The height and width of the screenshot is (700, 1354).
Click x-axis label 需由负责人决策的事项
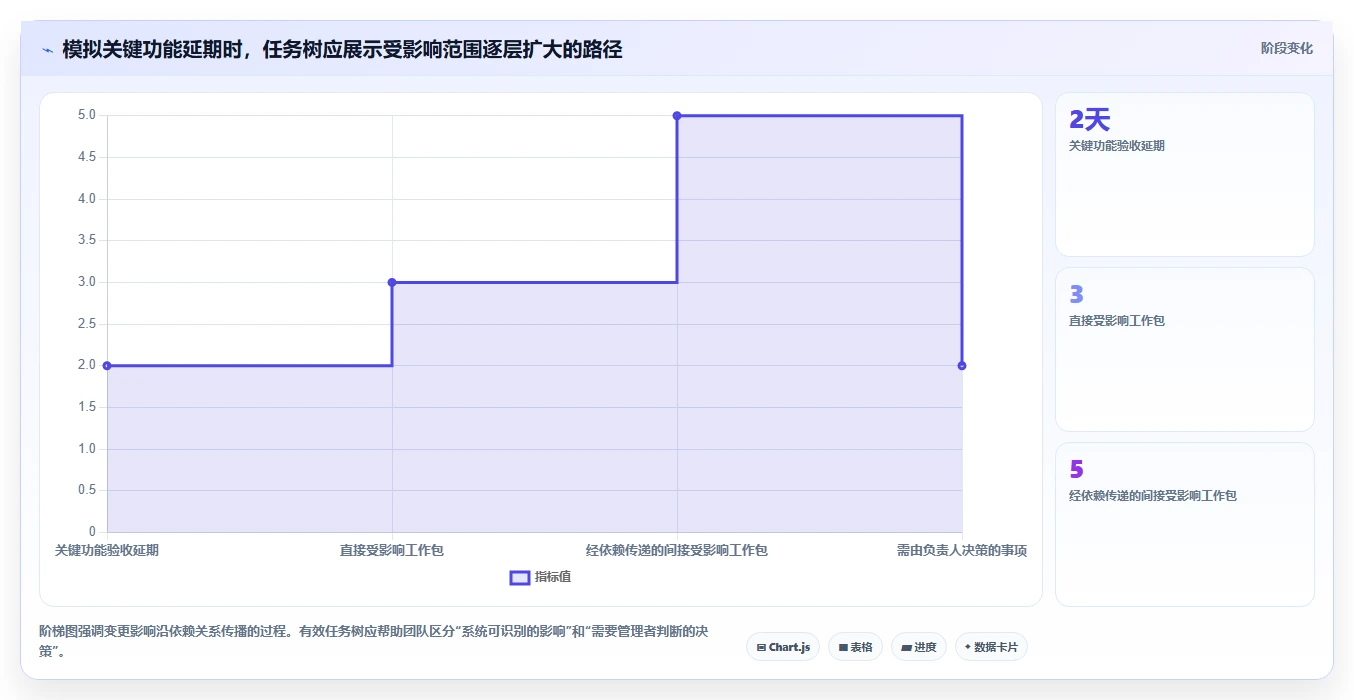tap(962, 550)
